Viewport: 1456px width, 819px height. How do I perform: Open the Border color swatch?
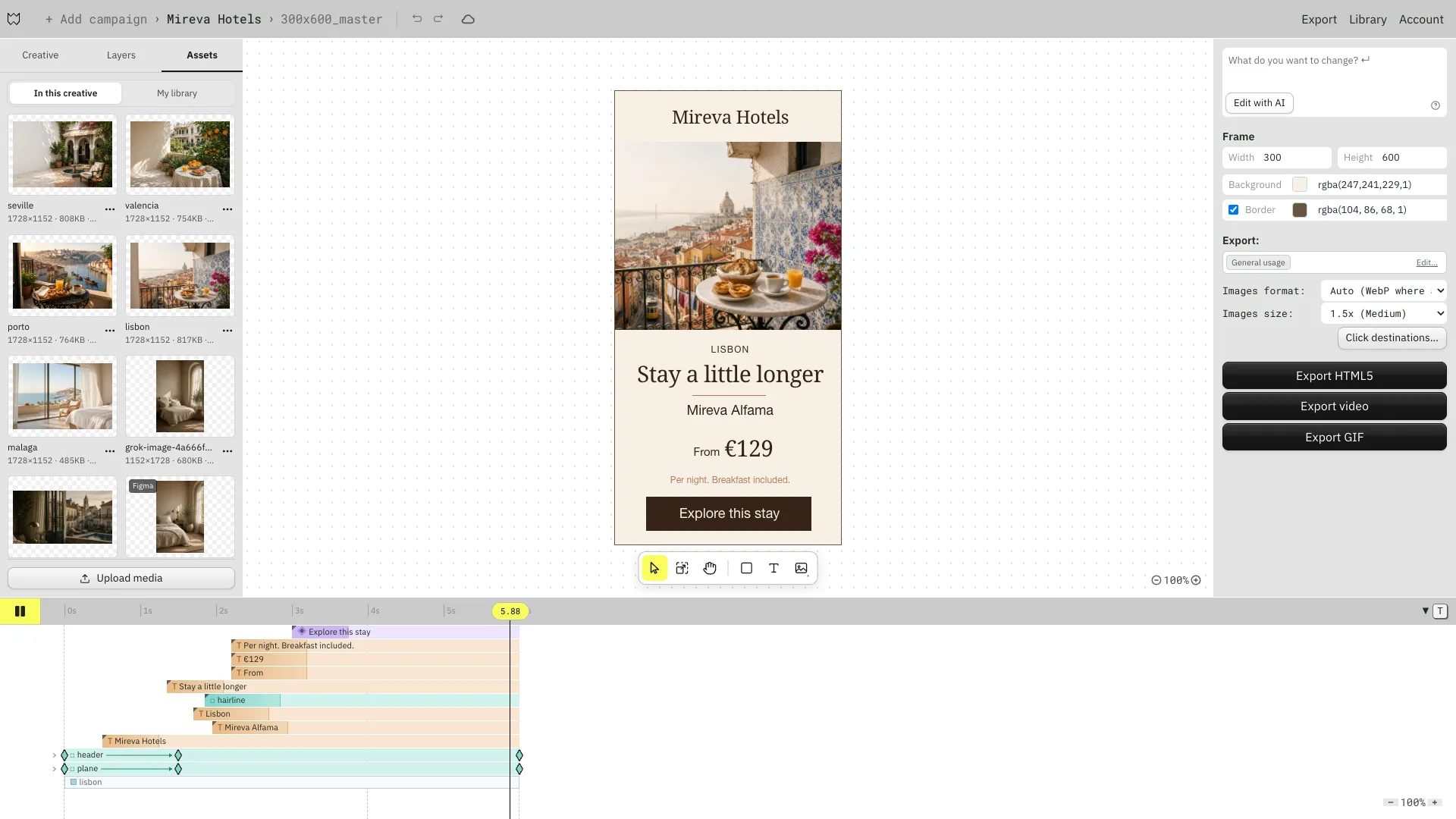coord(1300,210)
